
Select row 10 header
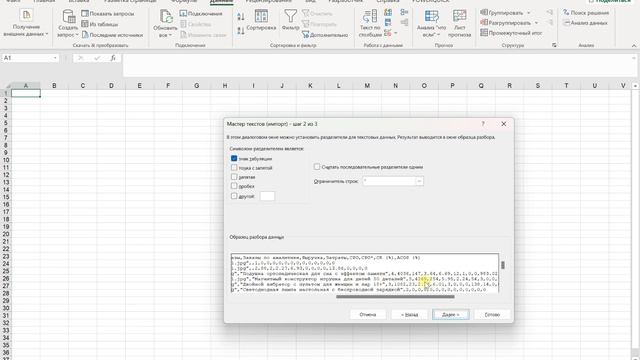click(6, 160)
